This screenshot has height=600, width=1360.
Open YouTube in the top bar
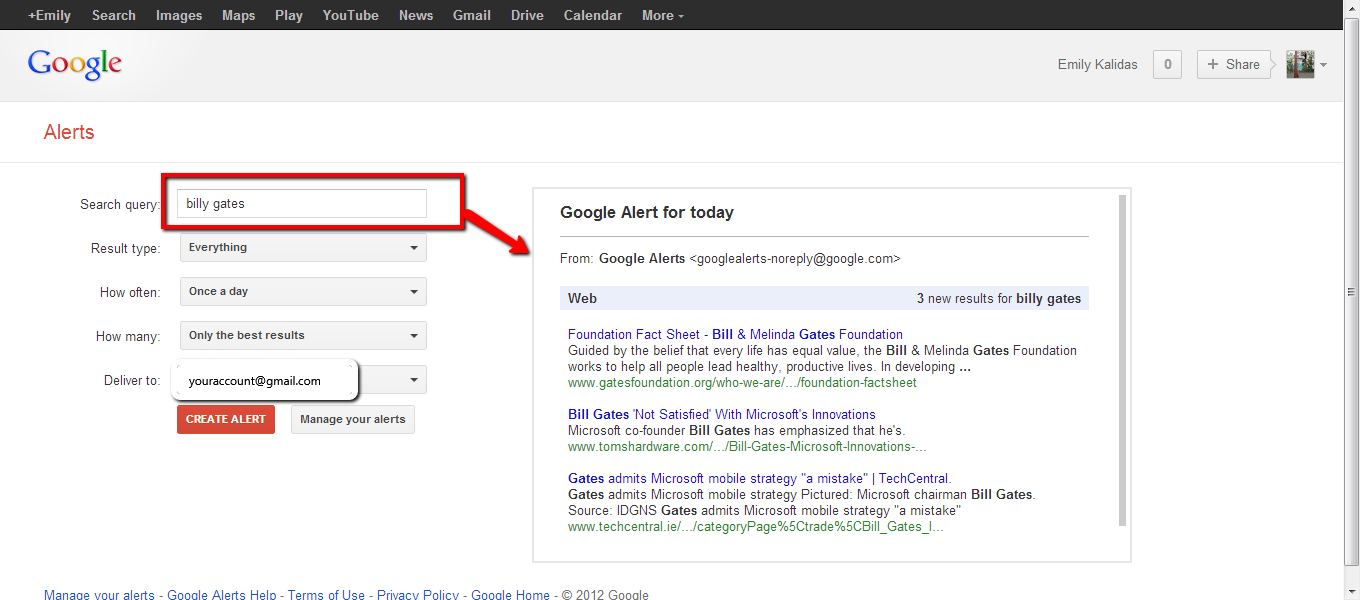point(350,15)
